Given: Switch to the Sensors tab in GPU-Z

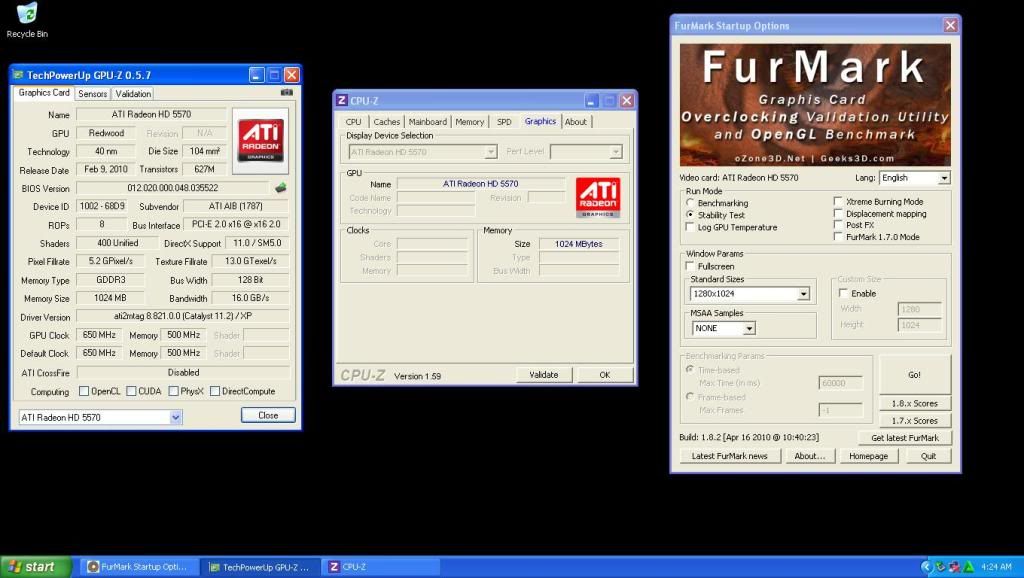Looking at the screenshot, I should [93, 93].
